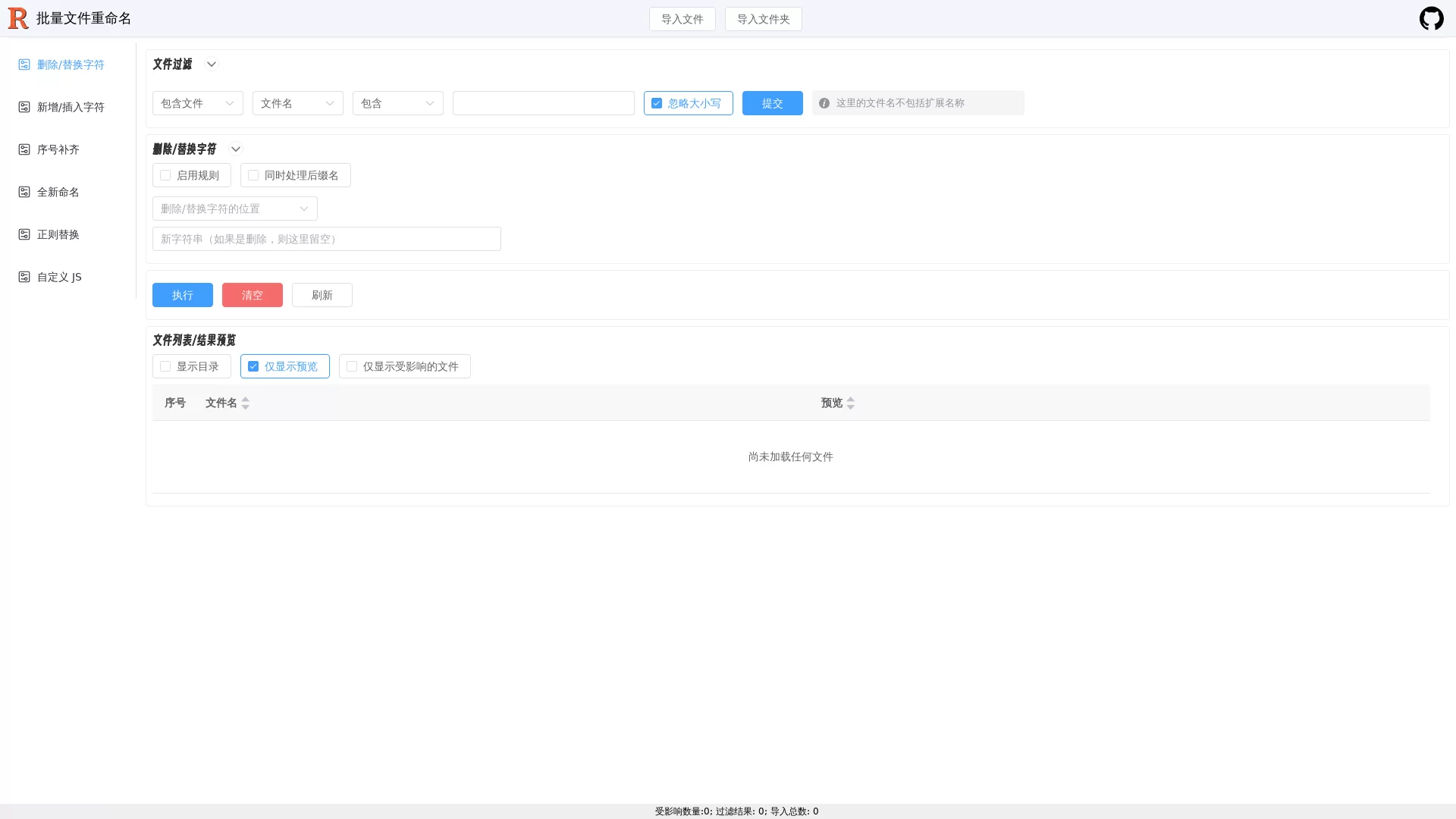Sort by 文件名 column arrows
1456x819 pixels.
245,403
